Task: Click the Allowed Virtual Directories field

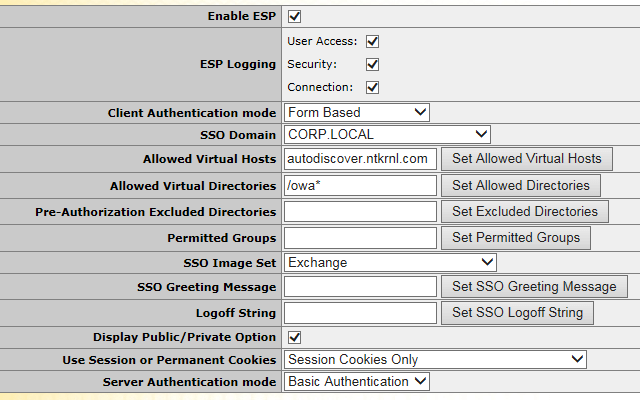Action: coord(361,185)
